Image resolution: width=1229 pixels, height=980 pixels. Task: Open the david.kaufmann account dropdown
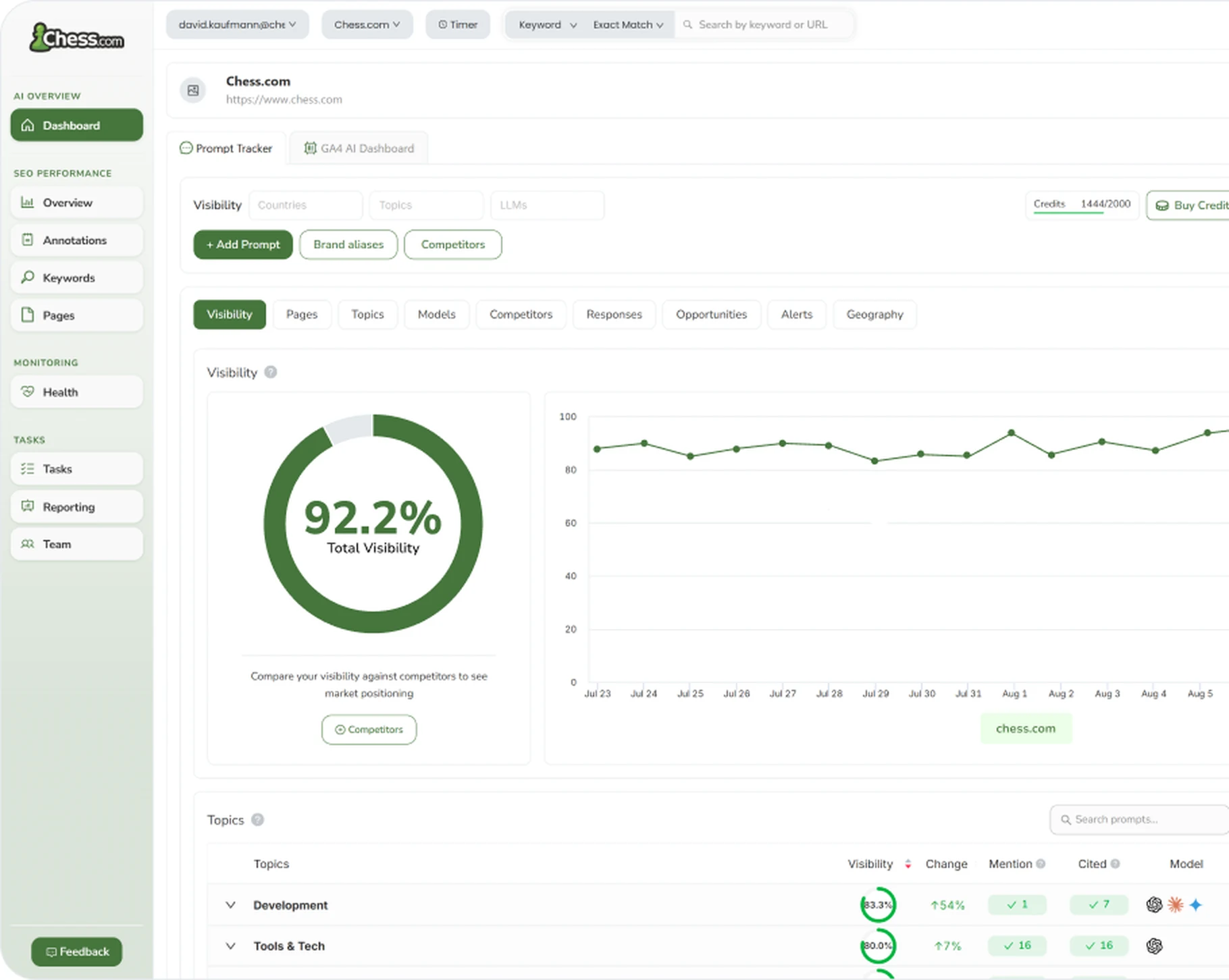point(237,24)
